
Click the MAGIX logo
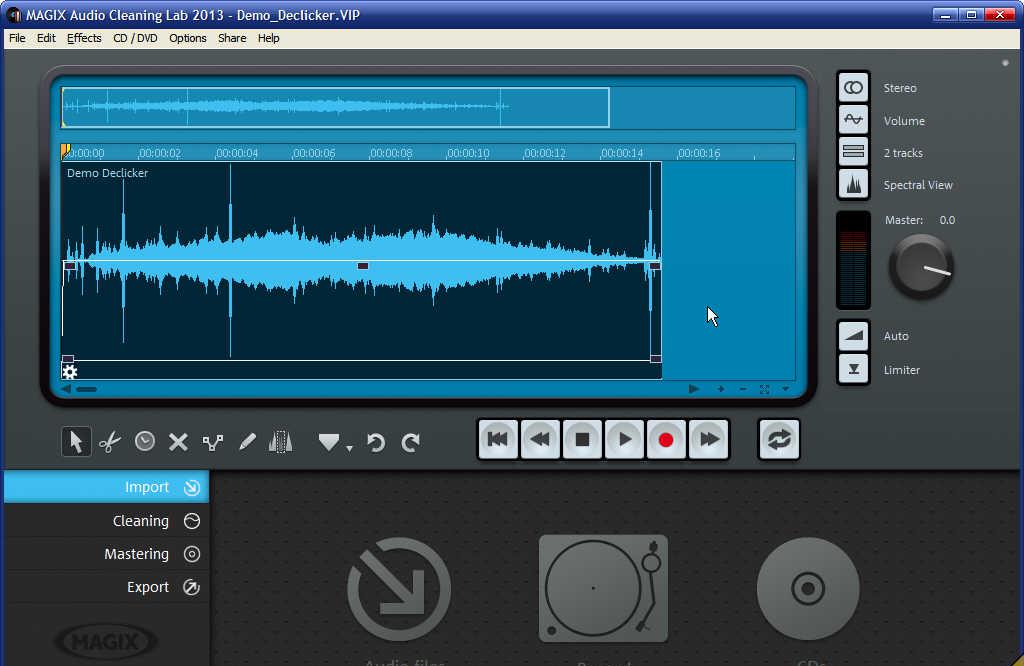(105, 642)
